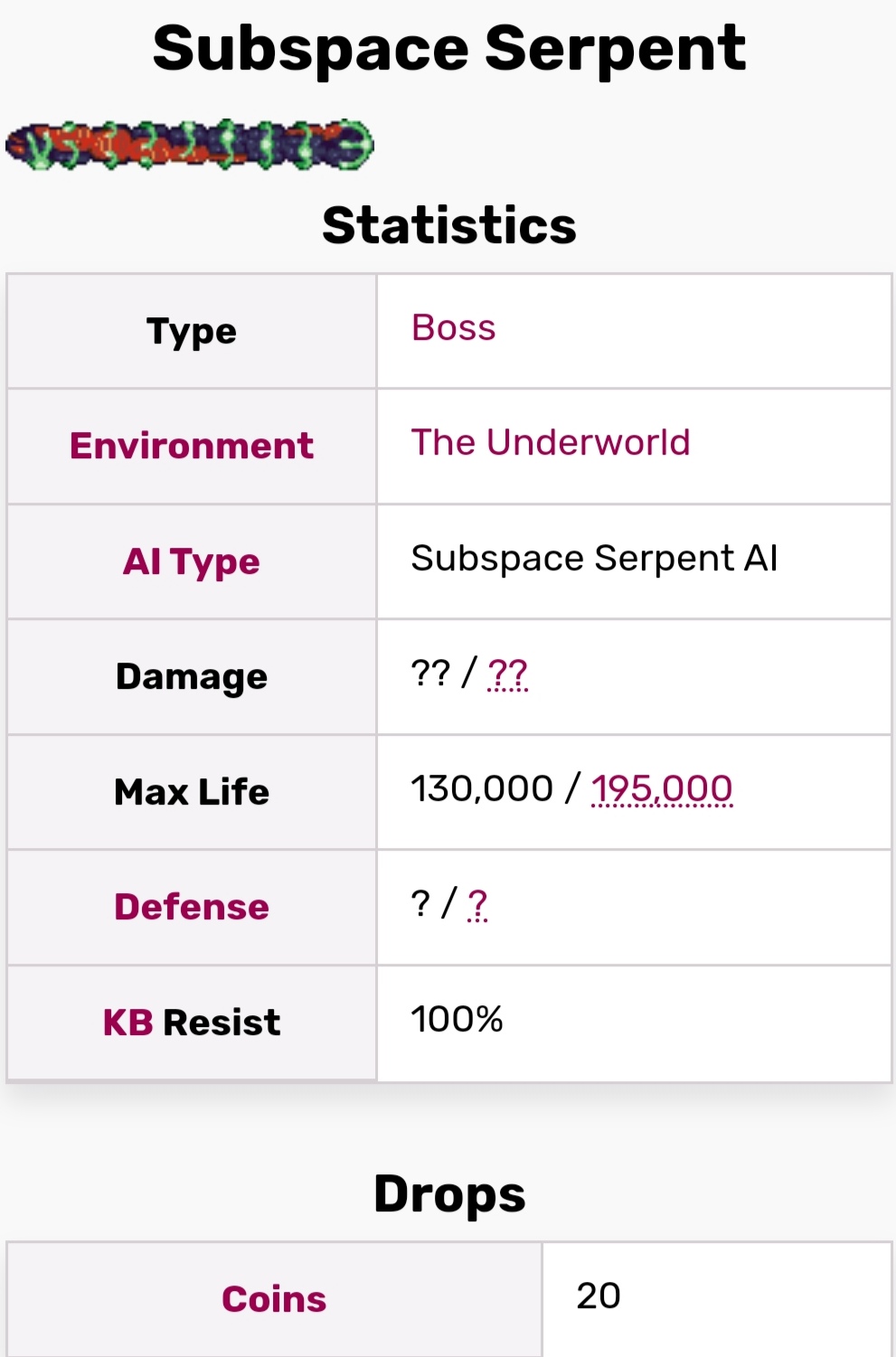896x1357 pixels.
Task: Click the coin drop value 20
Action: tap(599, 1296)
